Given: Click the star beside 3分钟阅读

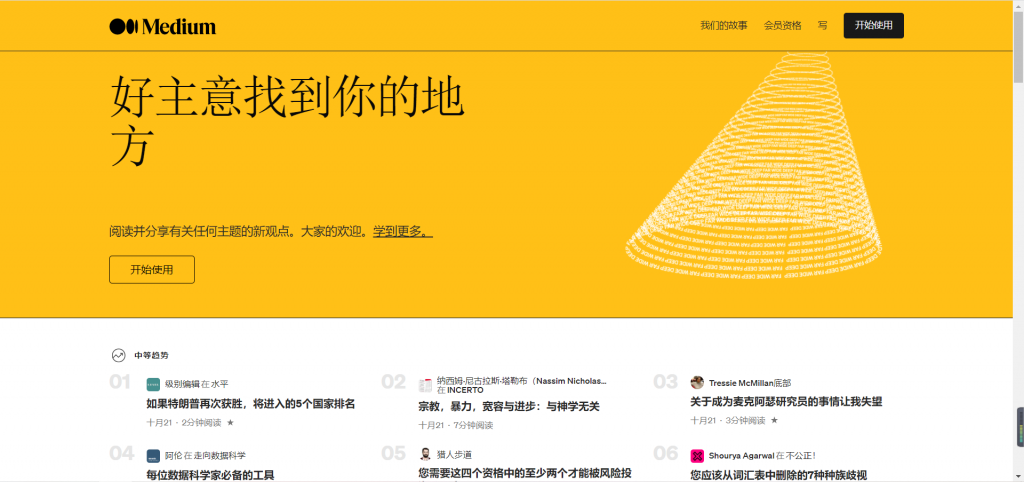Looking at the screenshot, I should (x=774, y=421).
